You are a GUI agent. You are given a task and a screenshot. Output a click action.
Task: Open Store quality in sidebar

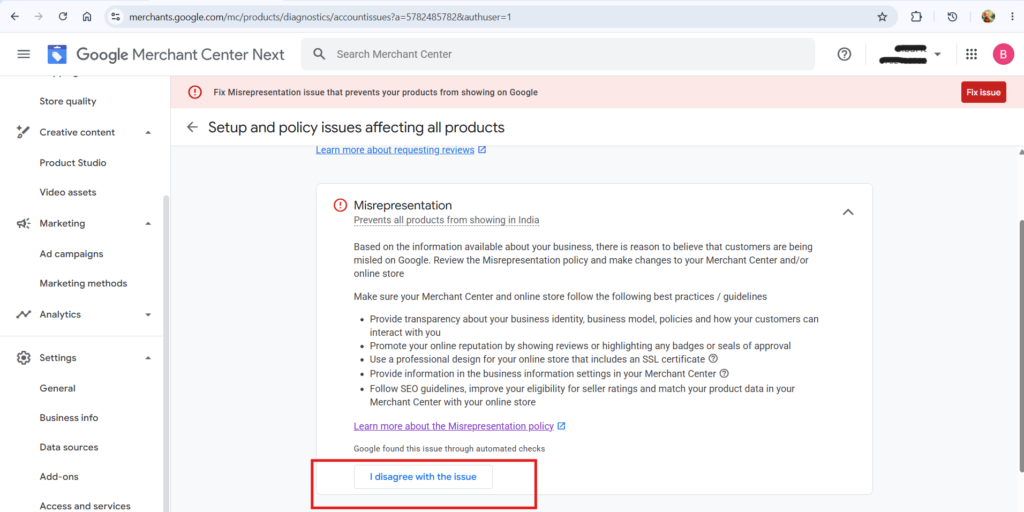[x=68, y=101]
